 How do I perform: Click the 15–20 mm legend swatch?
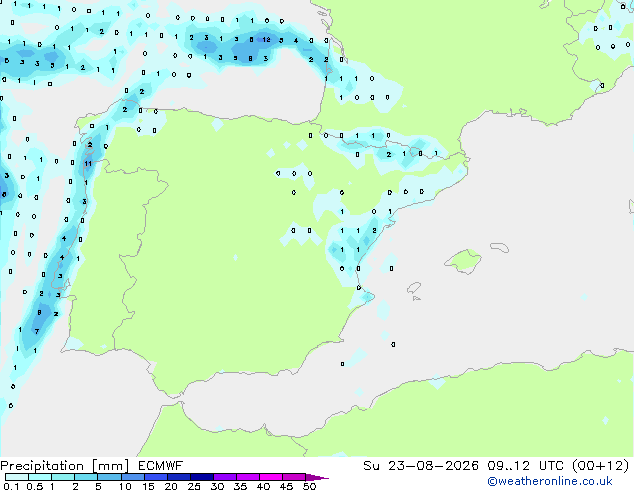click(155, 477)
